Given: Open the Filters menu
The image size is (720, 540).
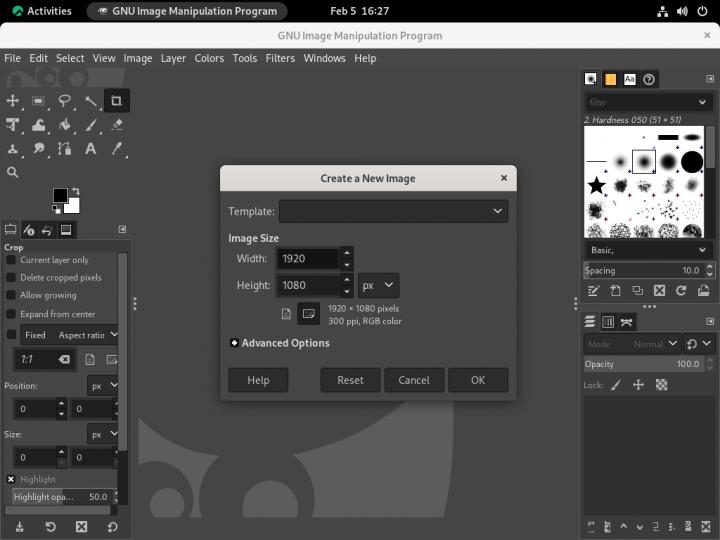Looking at the screenshot, I should click(x=280, y=58).
